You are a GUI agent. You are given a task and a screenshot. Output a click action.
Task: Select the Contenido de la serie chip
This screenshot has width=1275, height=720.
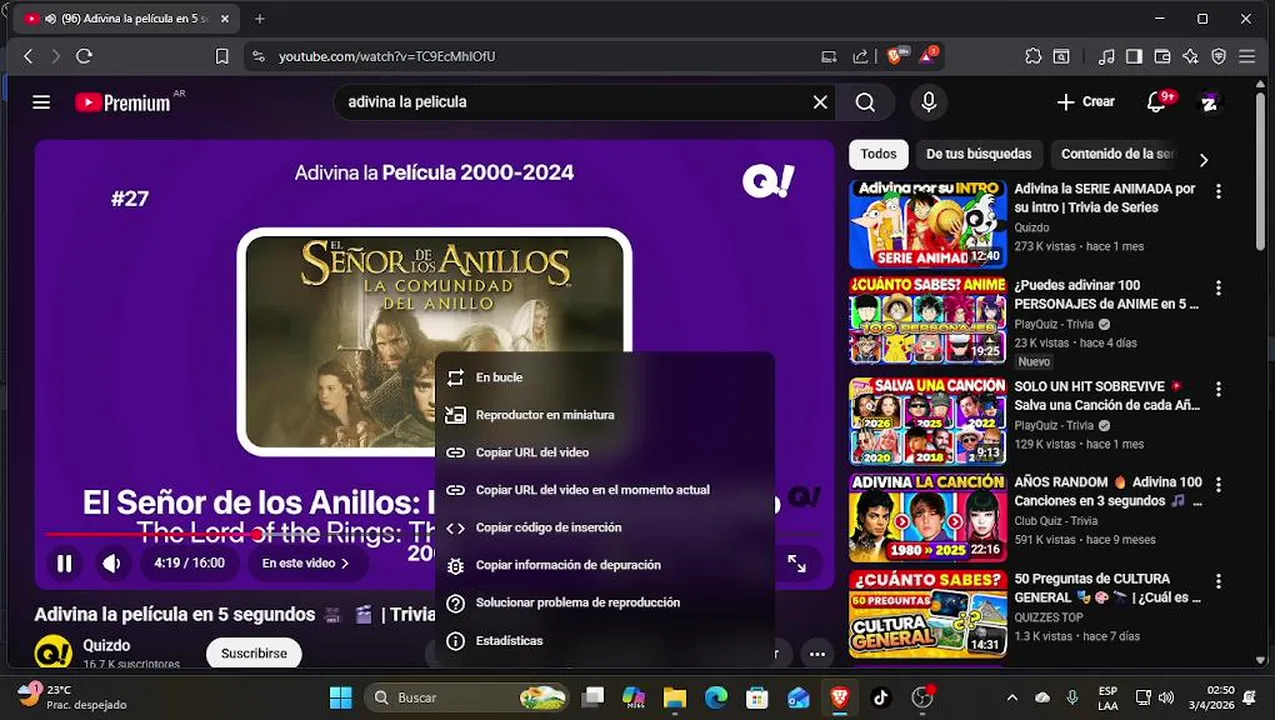[x=1118, y=154]
